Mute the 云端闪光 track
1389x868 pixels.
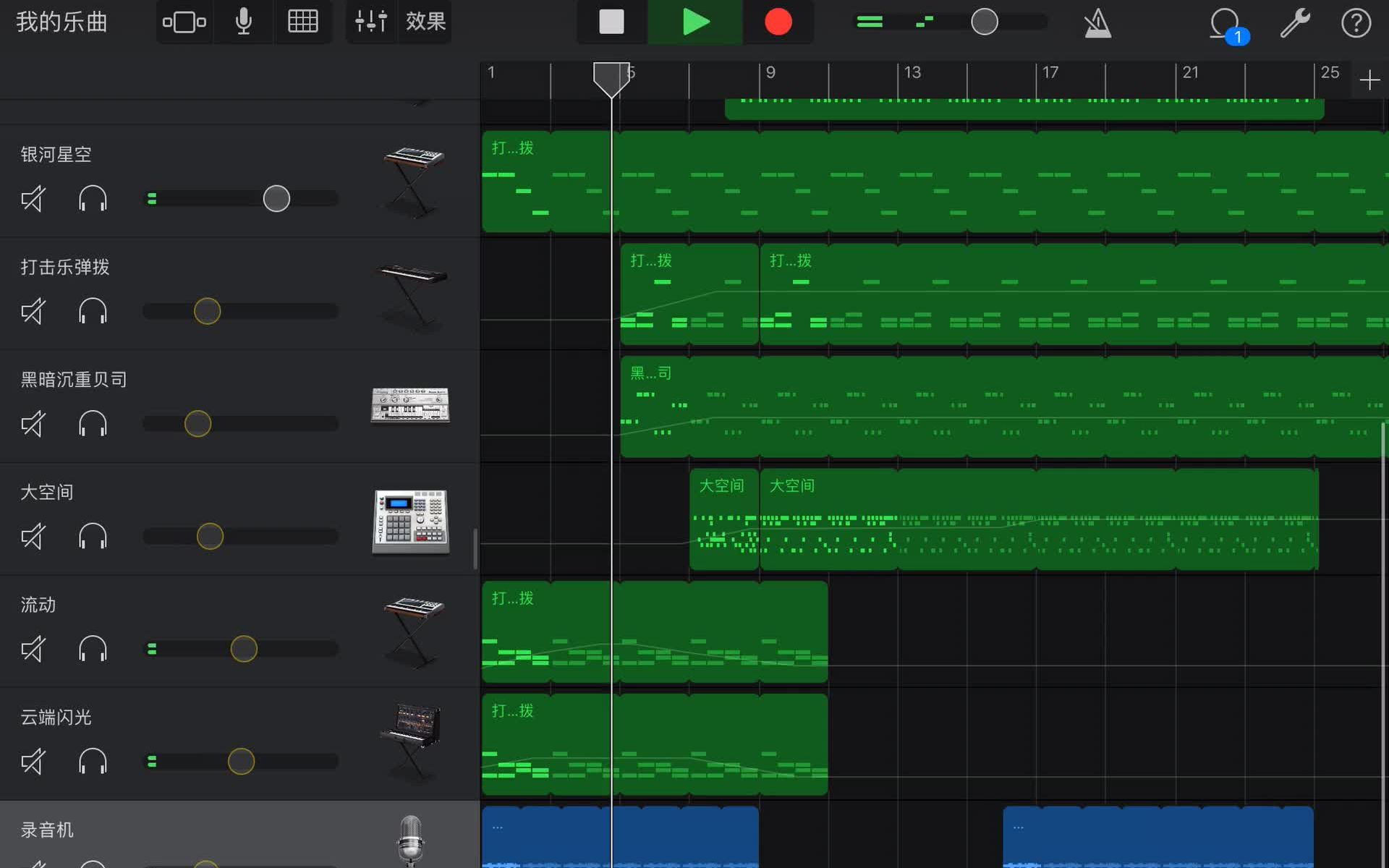(x=33, y=761)
